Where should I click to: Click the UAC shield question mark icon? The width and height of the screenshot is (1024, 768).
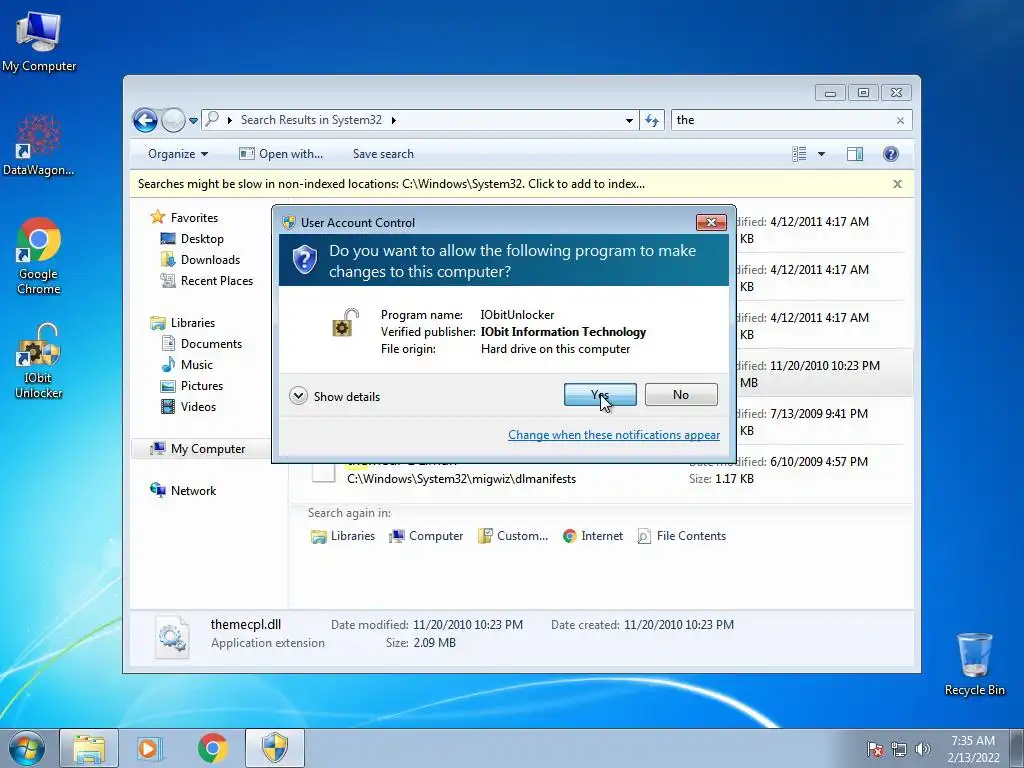point(304,260)
